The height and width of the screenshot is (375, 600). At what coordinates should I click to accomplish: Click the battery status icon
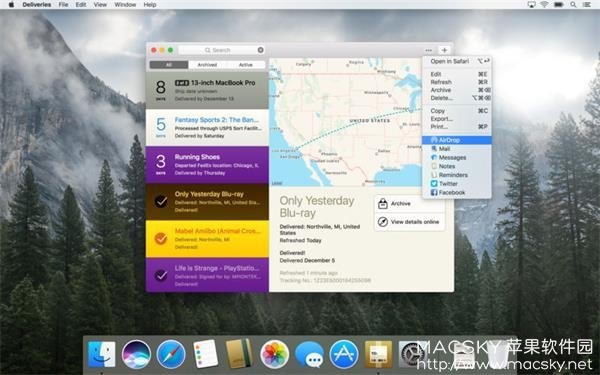point(559,5)
